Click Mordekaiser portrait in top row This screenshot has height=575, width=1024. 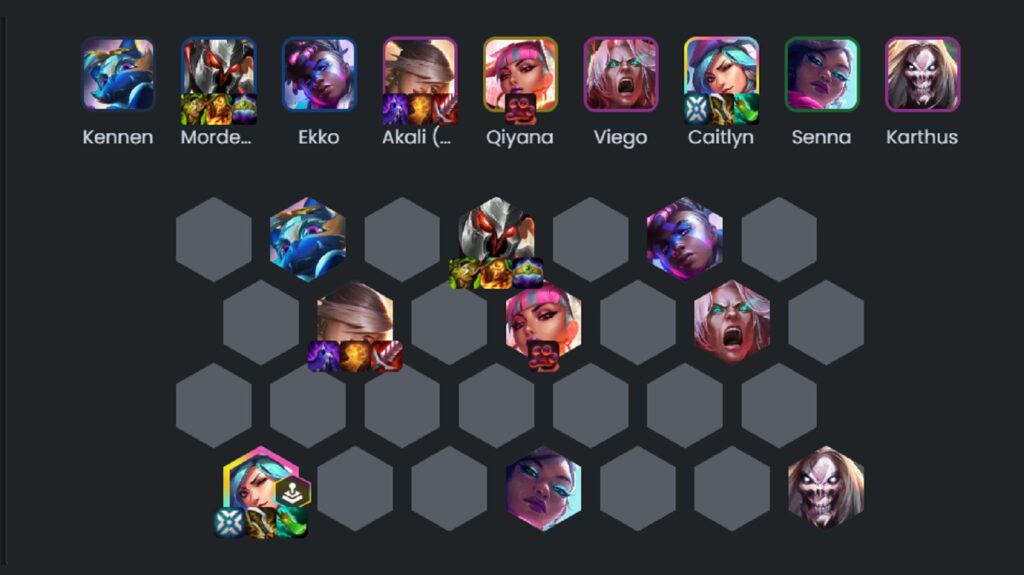219,74
